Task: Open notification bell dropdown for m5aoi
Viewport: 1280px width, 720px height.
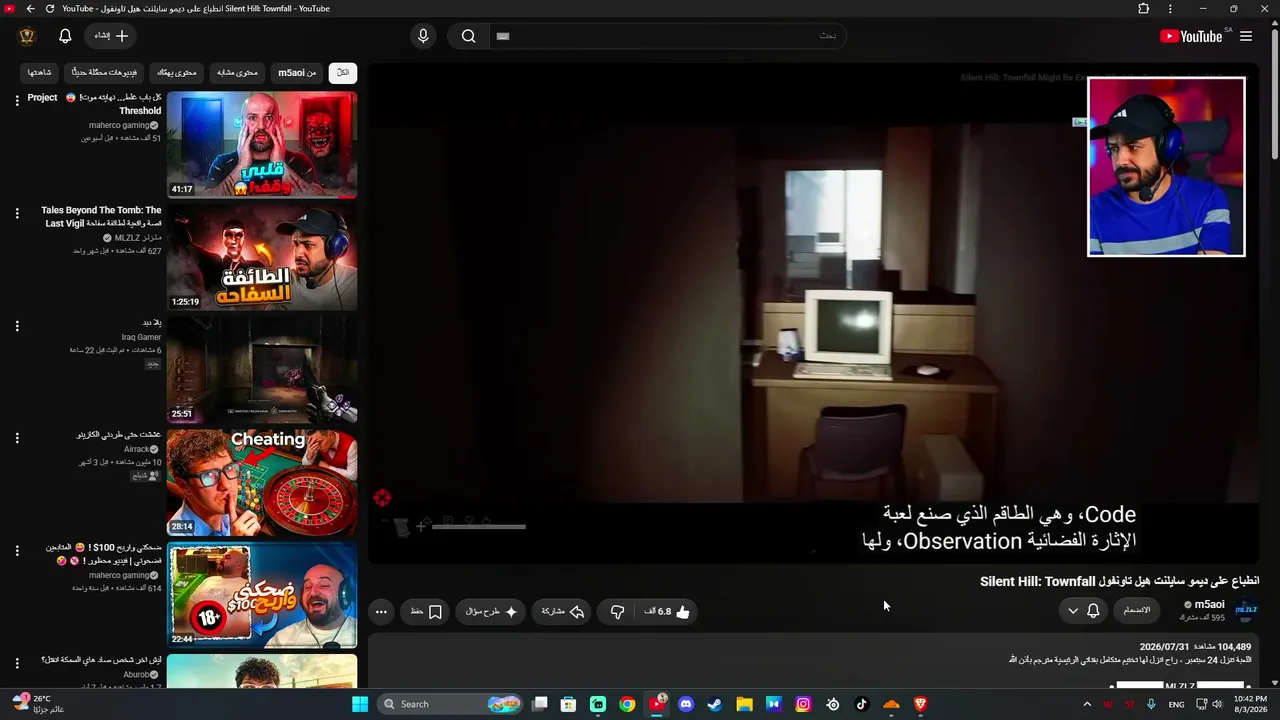Action: coord(1083,610)
